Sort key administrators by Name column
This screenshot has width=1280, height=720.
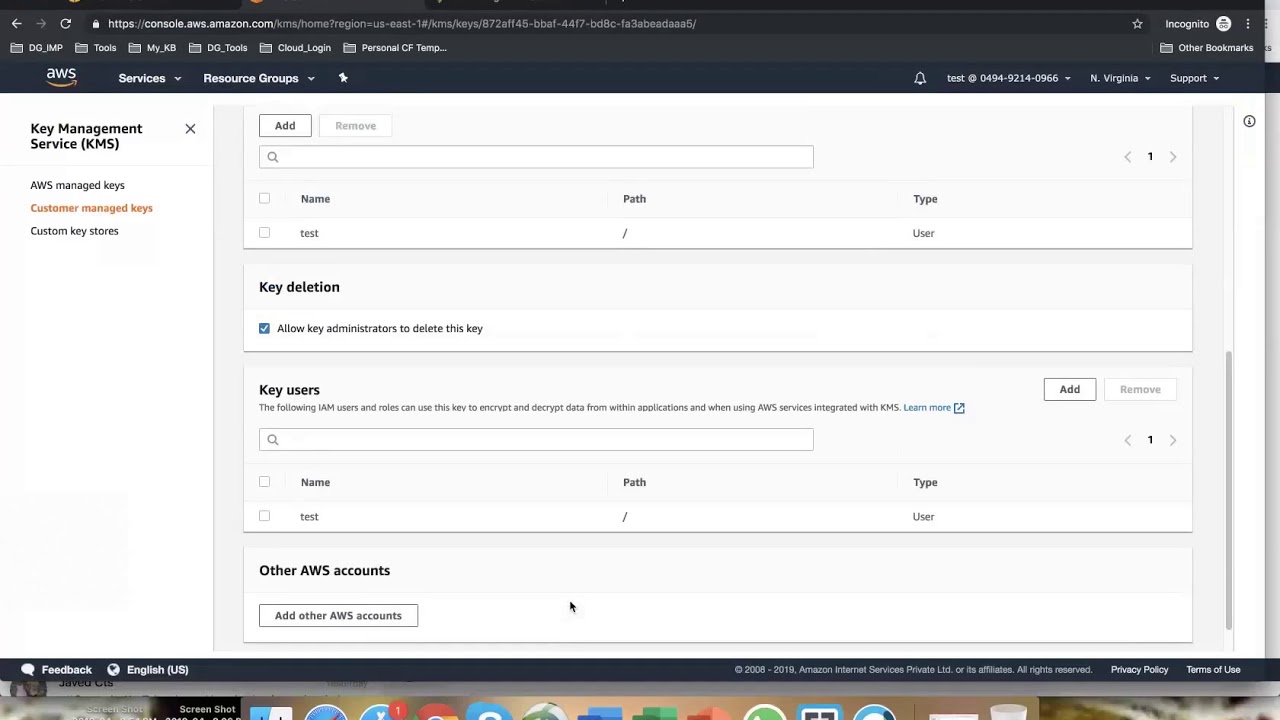(315, 199)
